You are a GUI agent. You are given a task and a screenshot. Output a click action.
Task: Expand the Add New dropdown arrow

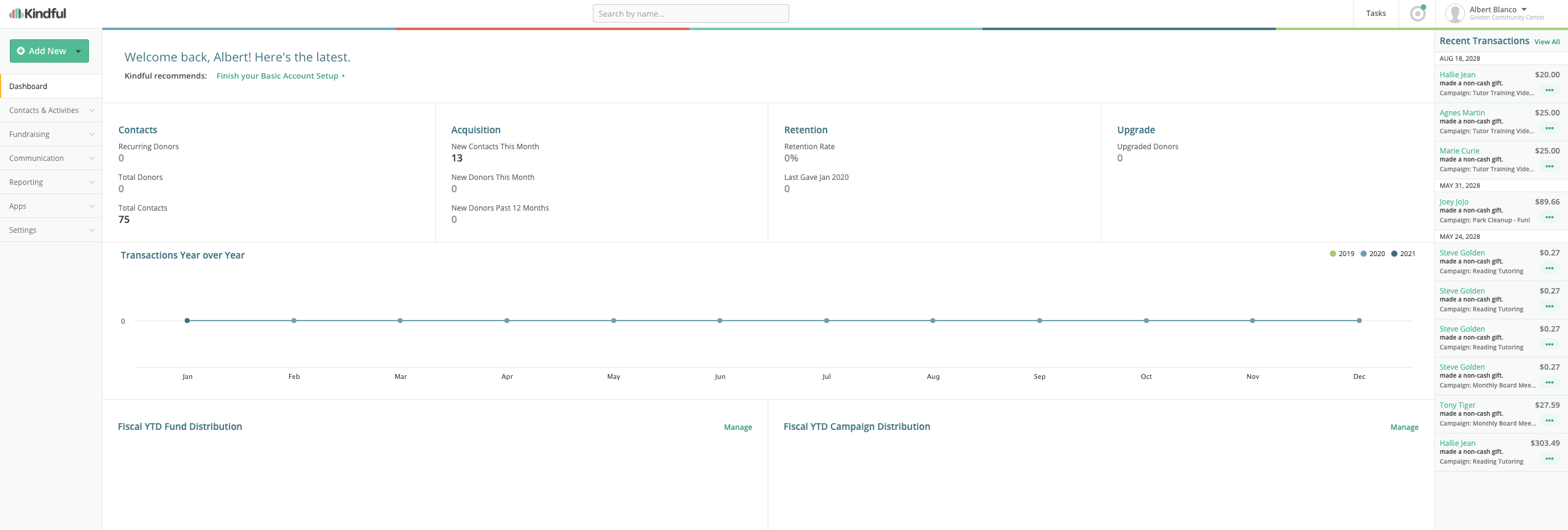79,51
